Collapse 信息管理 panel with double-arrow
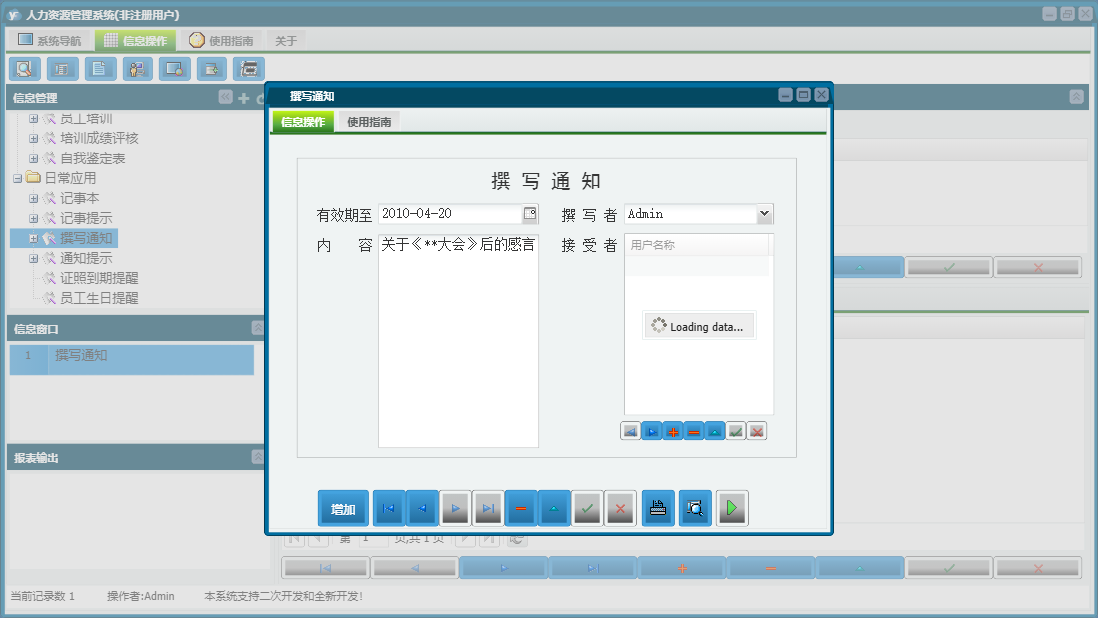The height and width of the screenshot is (618, 1098). tap(225, 97)
